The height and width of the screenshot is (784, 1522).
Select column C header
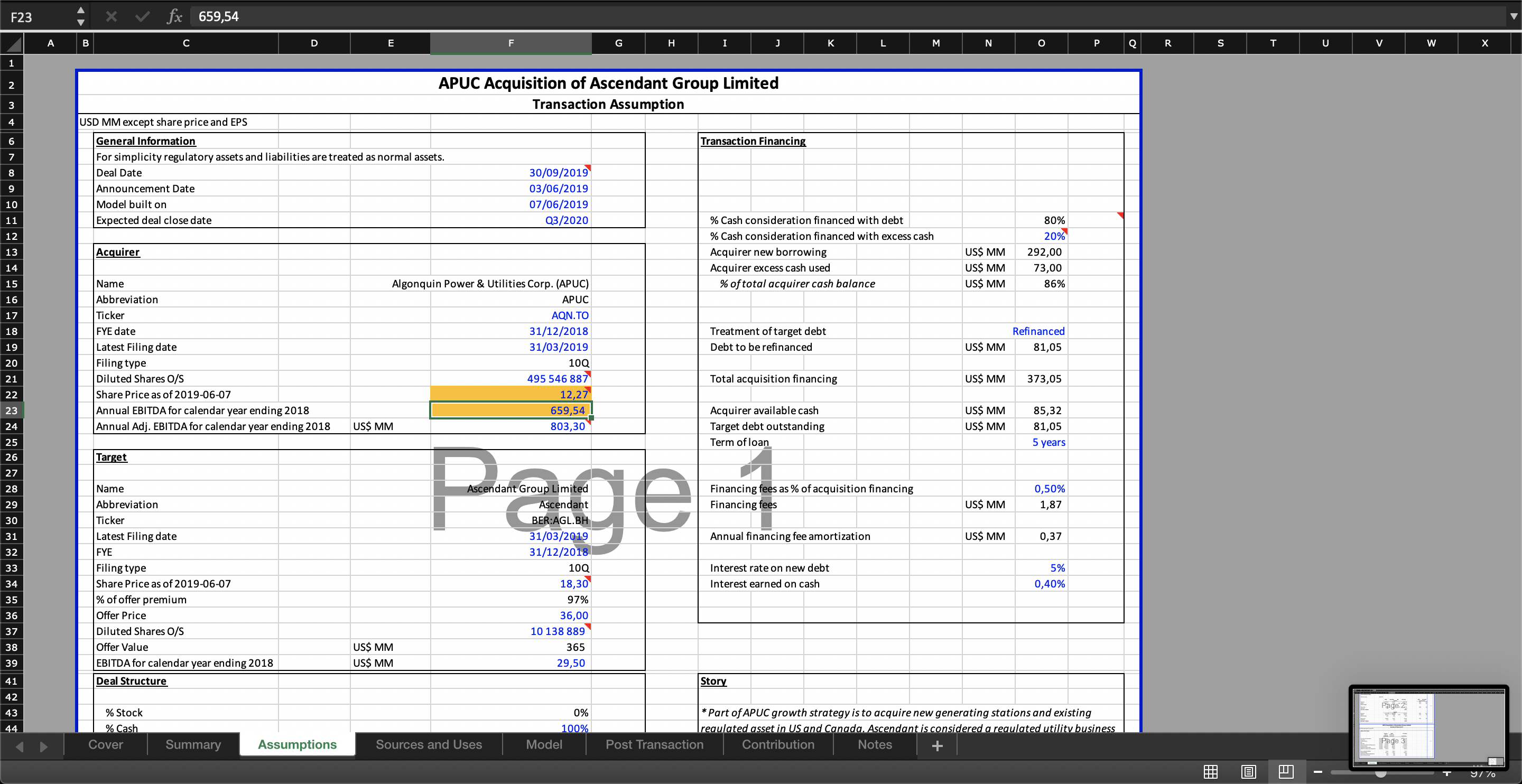186,43
